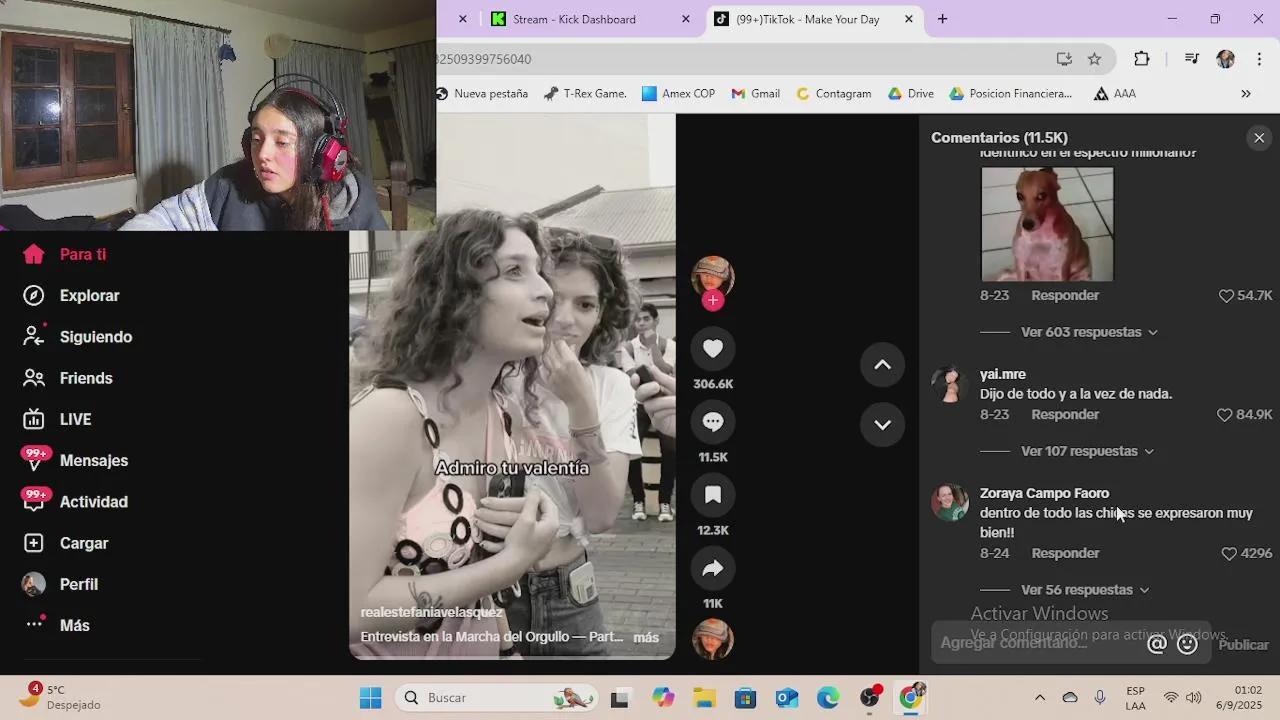Open the realestefaniavelasquez creator name
This screenshot has width=1280, height=720.
coord(432,612)
